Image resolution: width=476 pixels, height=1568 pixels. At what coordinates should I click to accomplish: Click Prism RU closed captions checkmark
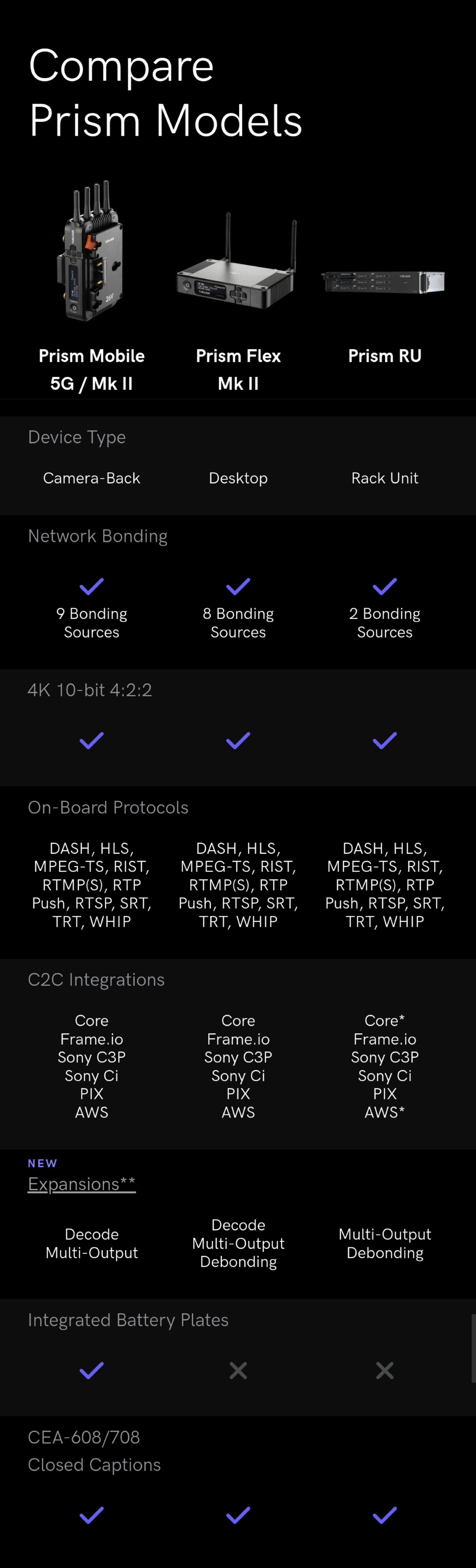pyautogui.click(x=385, y=1515)
